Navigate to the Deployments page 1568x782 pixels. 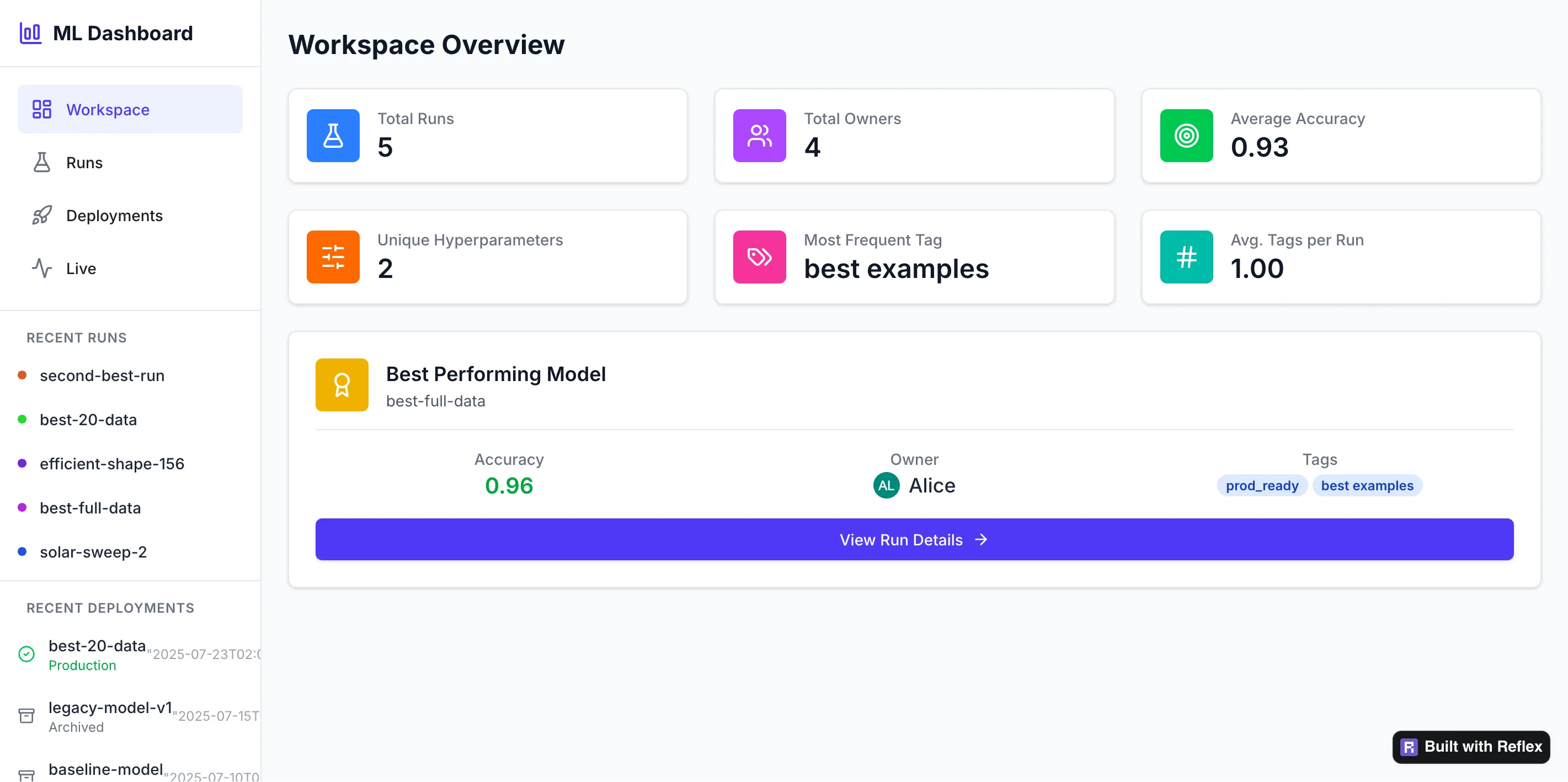coord(114,216)
